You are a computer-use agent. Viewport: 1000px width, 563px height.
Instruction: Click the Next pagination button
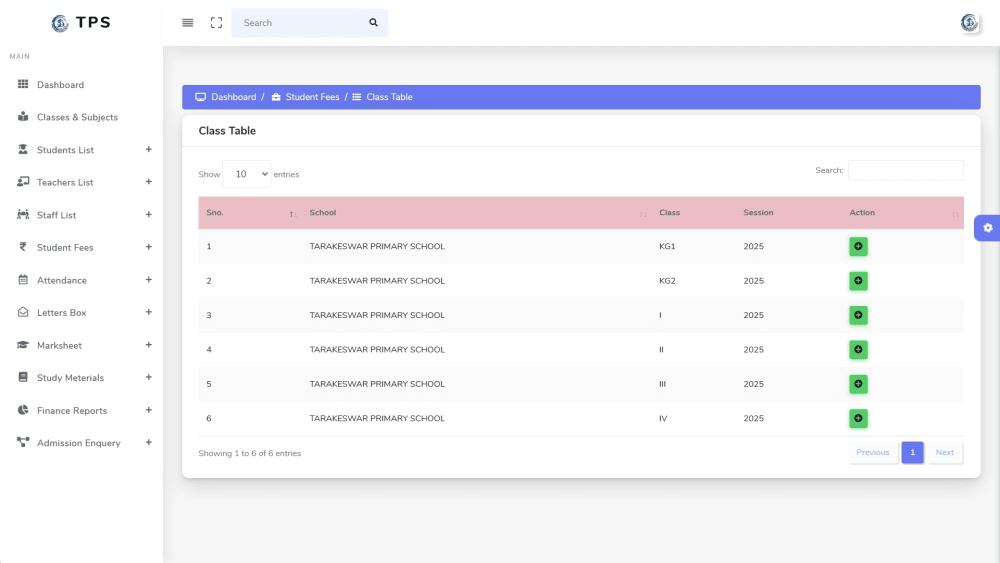945,452
